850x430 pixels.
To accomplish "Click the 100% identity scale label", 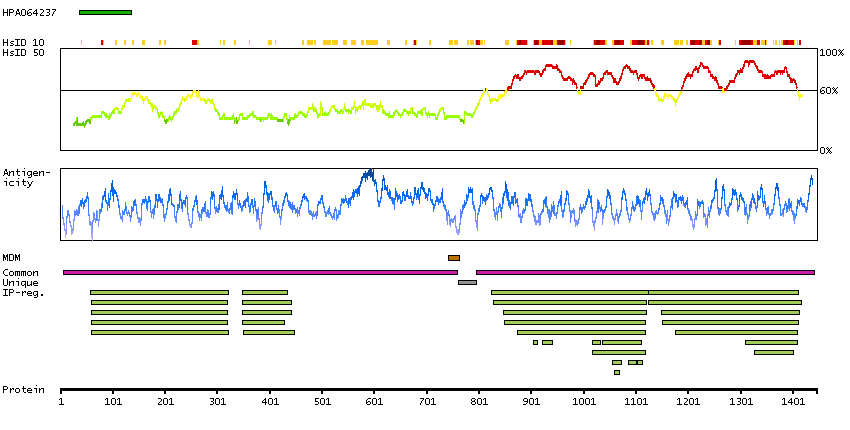I will click(x=831, y=52).
